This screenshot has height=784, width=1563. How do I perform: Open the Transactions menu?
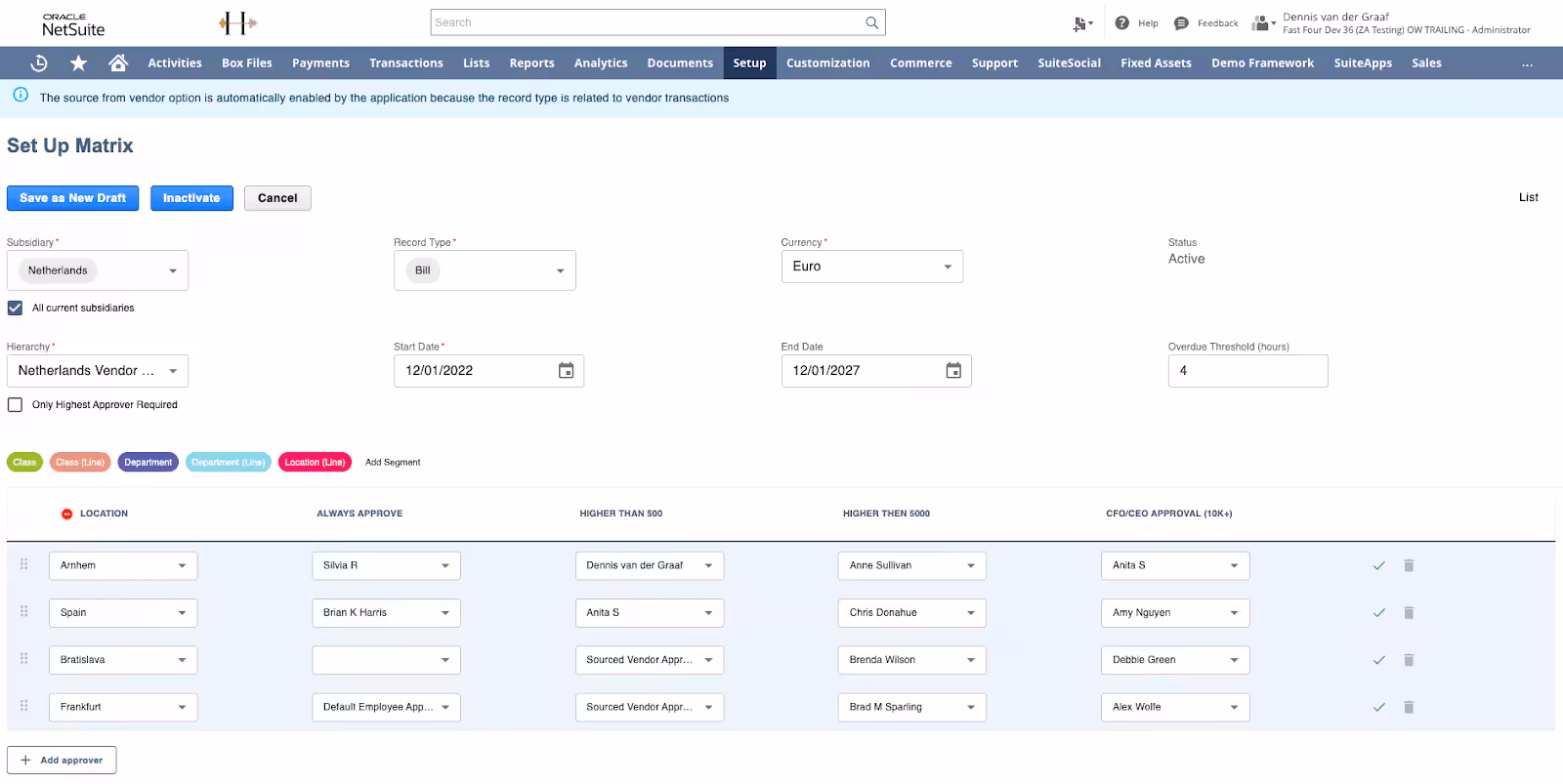pos(406,62)
